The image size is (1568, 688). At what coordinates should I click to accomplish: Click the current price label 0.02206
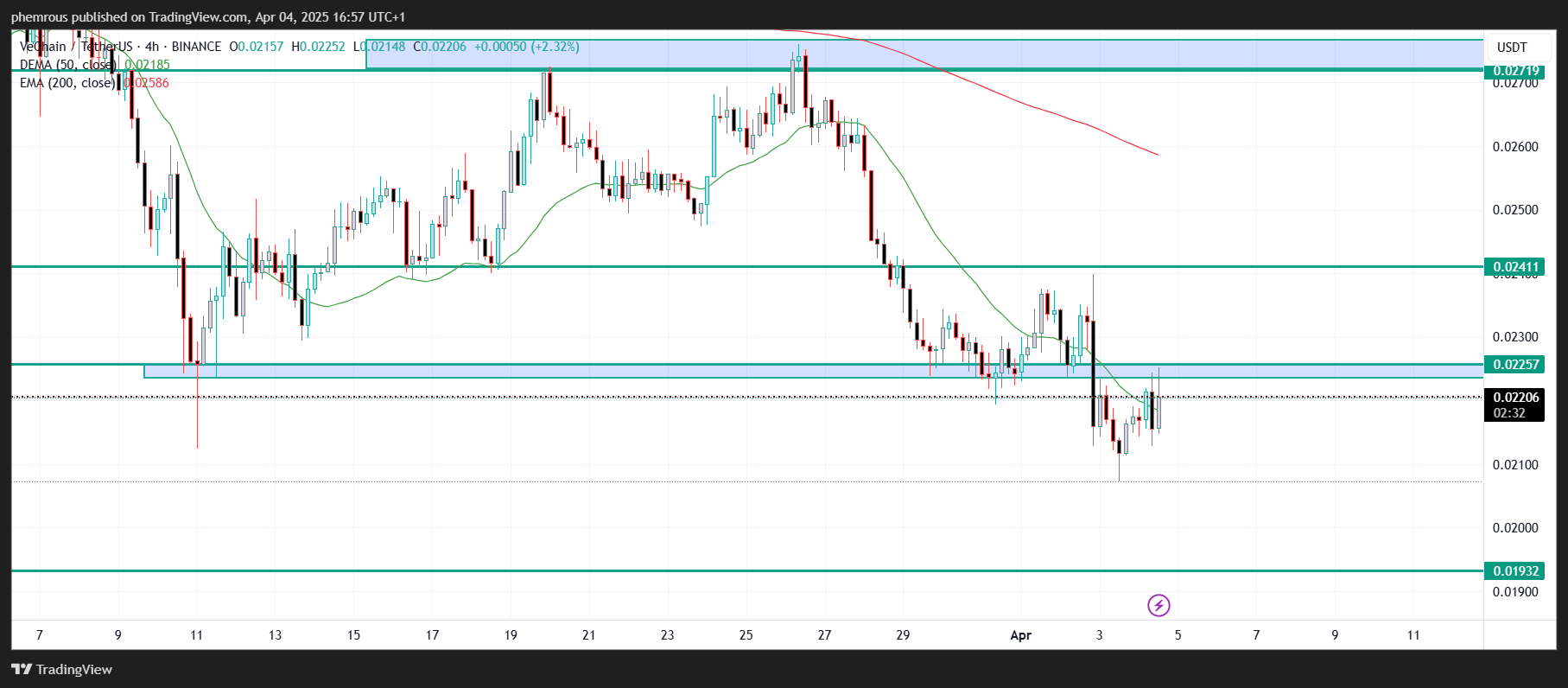1515,398
